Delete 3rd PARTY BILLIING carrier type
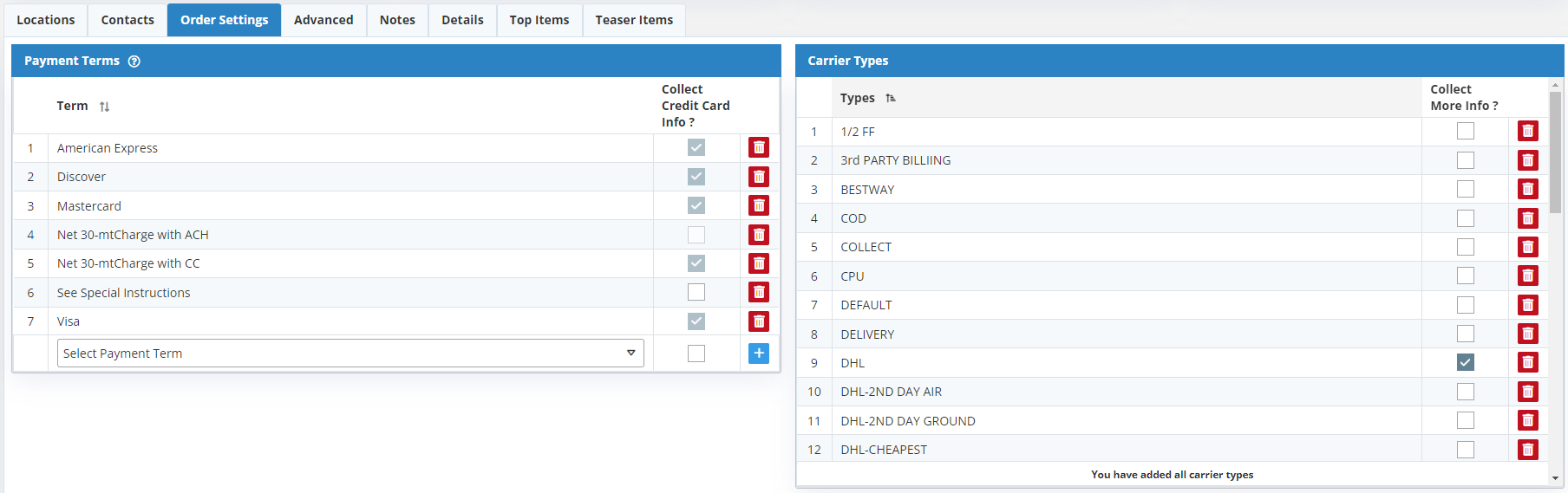 click(x=1528, y=160)
